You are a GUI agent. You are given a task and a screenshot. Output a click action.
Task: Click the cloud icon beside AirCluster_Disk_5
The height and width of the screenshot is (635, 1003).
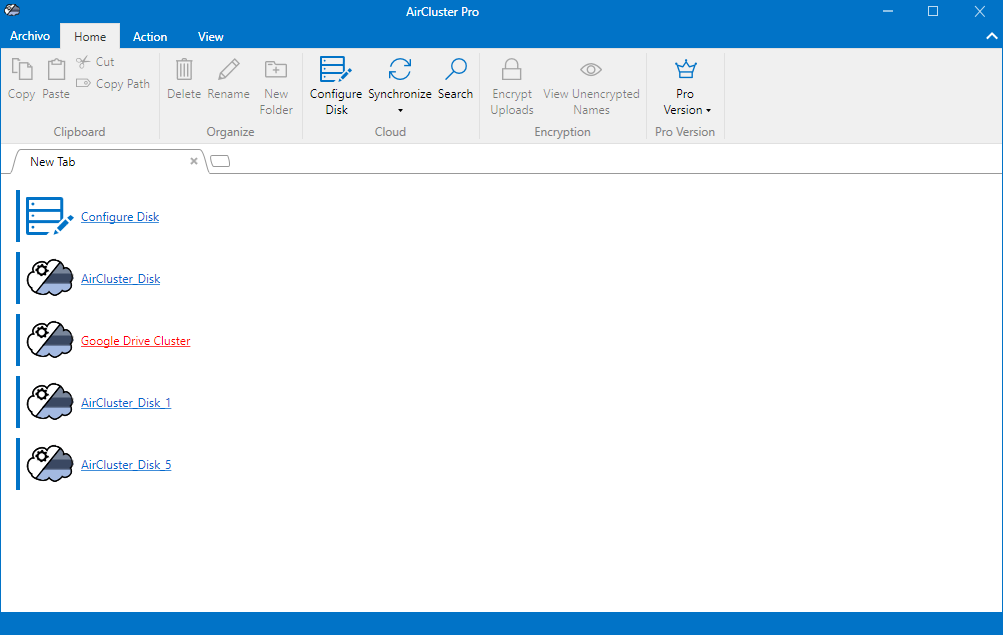pyautogui.click(x=49, y=464)
